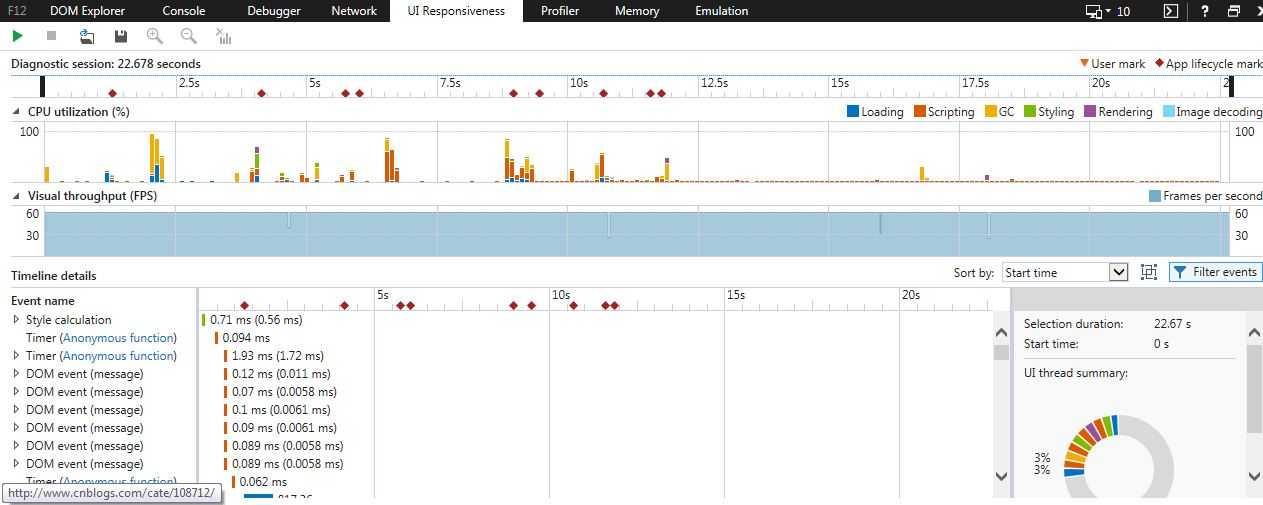
Task: Click the Rendering legend color swatch
Action: 1090,112
